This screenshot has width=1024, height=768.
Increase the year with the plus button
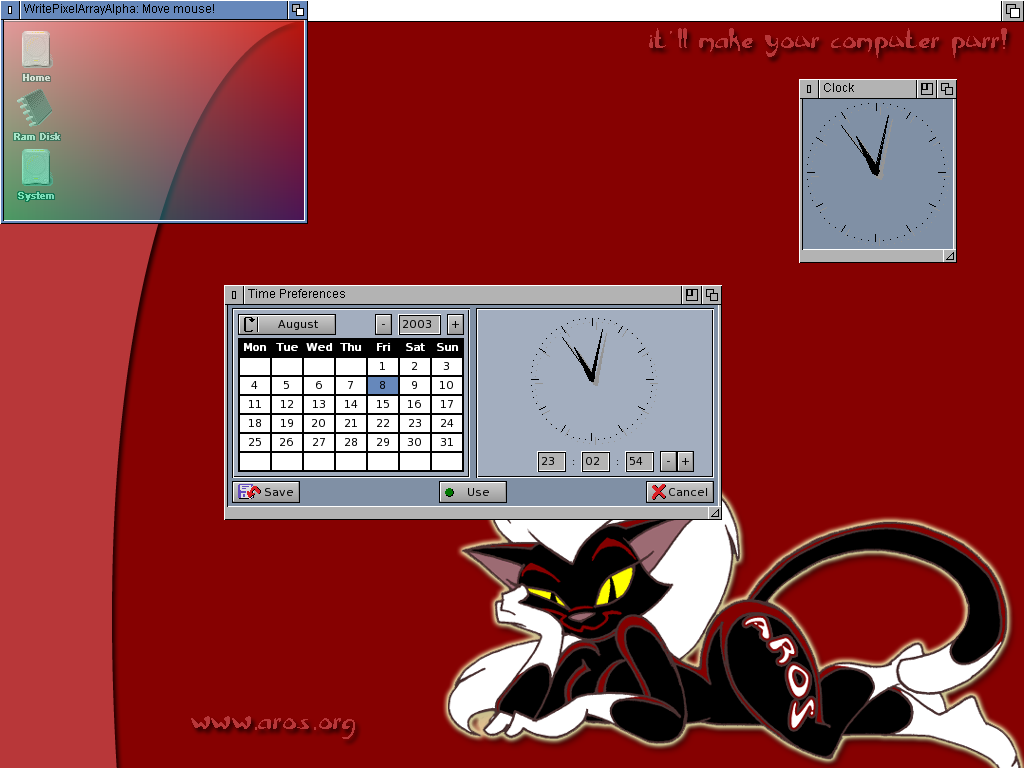pos(455,325)
